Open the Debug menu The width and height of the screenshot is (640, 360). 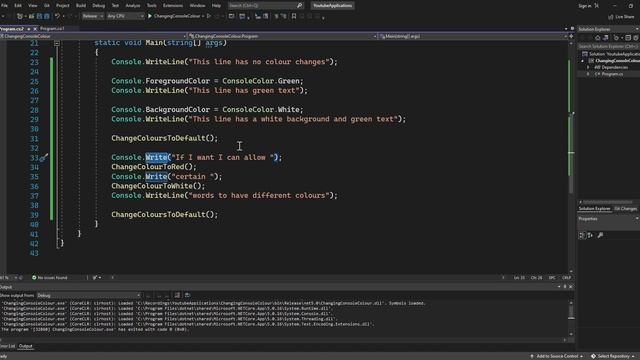point(98,6)
